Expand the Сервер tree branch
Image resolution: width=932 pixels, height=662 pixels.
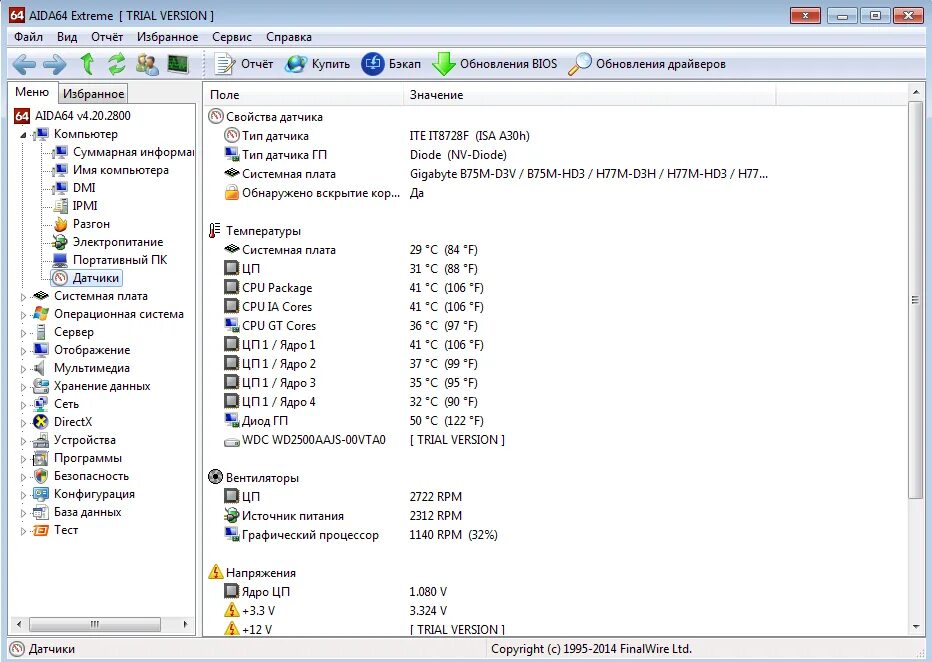(x=23, y=333)
